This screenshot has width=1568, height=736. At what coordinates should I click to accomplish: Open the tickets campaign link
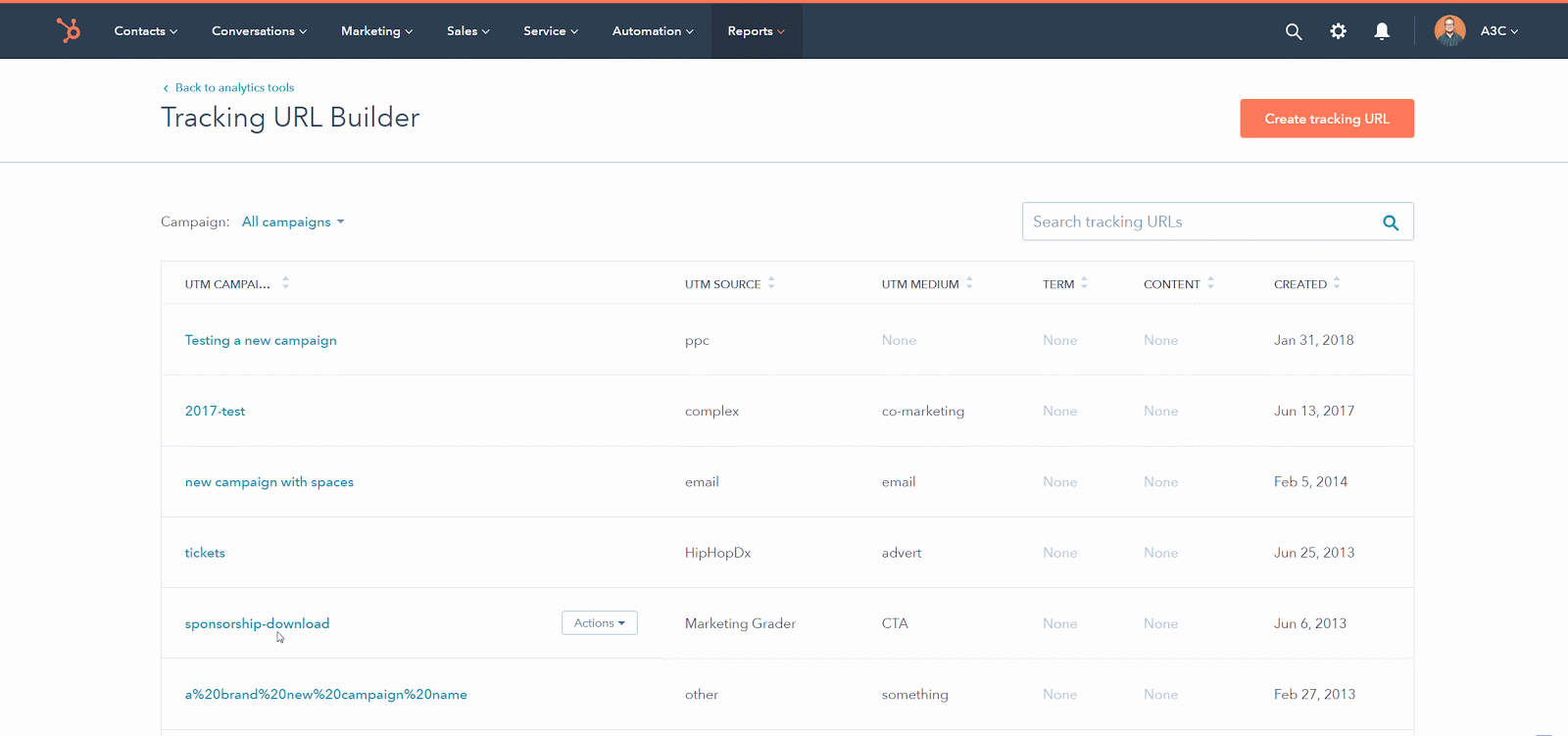(205, 553)
